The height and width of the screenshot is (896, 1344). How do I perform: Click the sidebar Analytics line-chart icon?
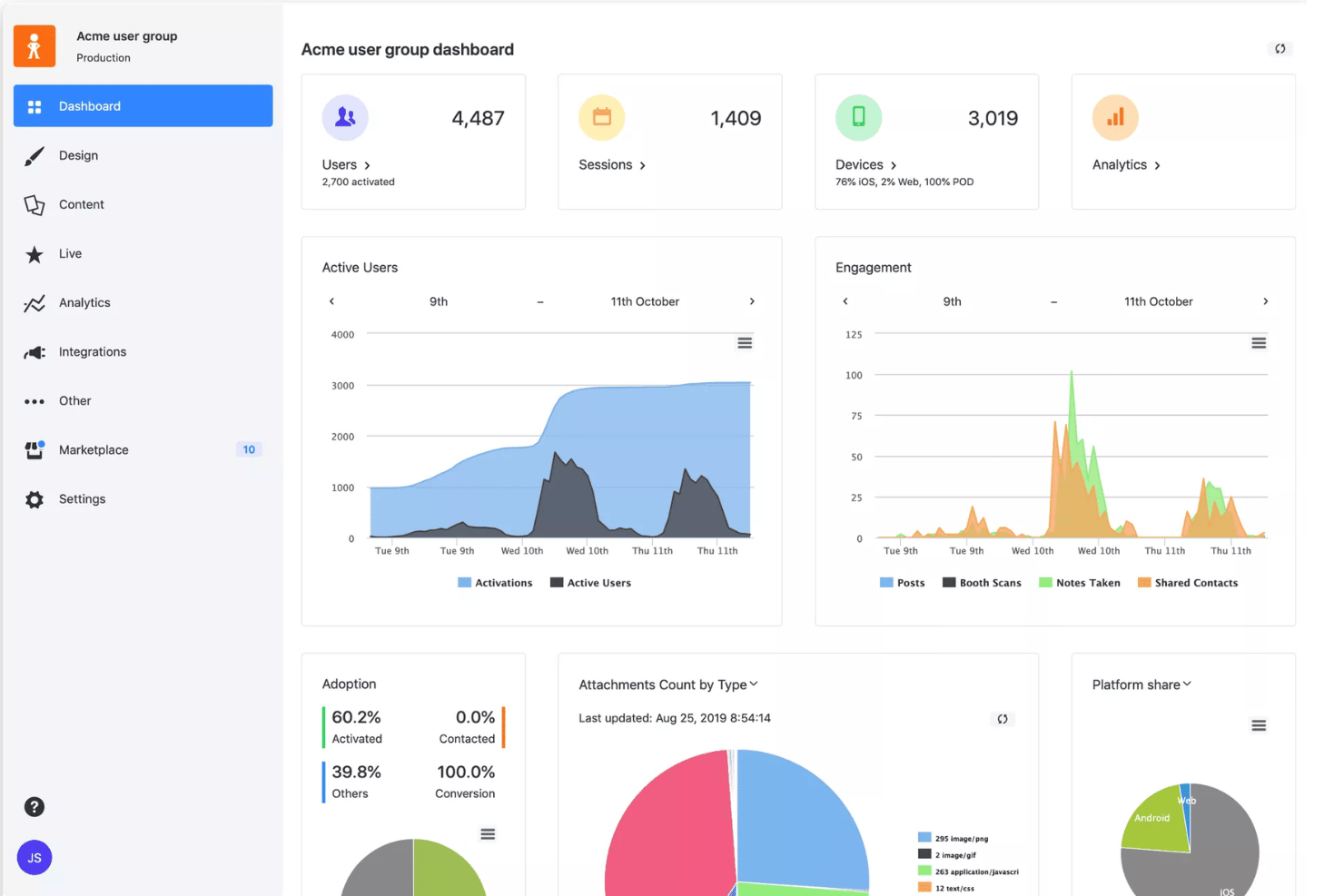coord(35,303)
